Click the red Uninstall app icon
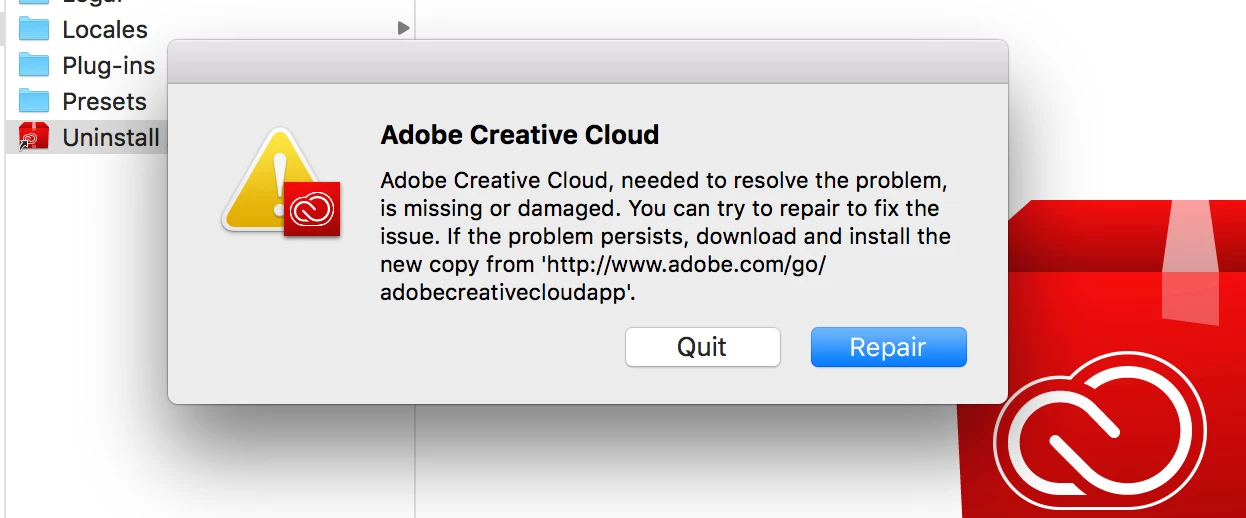 (x=34, y=137)
